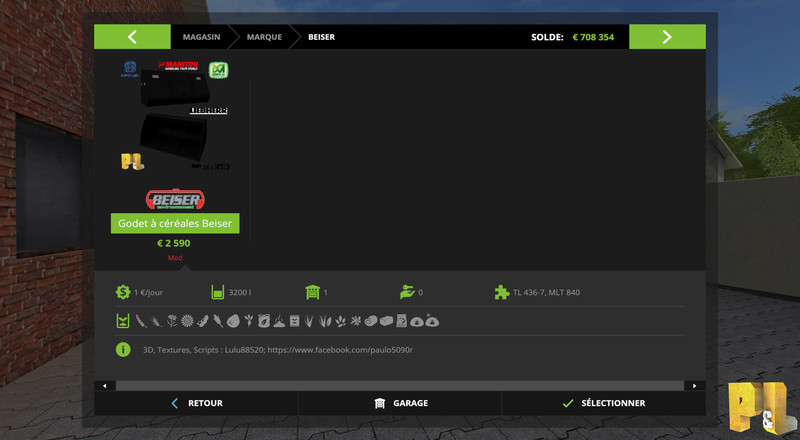The width and height of the screenshot is (800, 440).
Task: Click the green fill-type container icon
Action: coord(123,321)
